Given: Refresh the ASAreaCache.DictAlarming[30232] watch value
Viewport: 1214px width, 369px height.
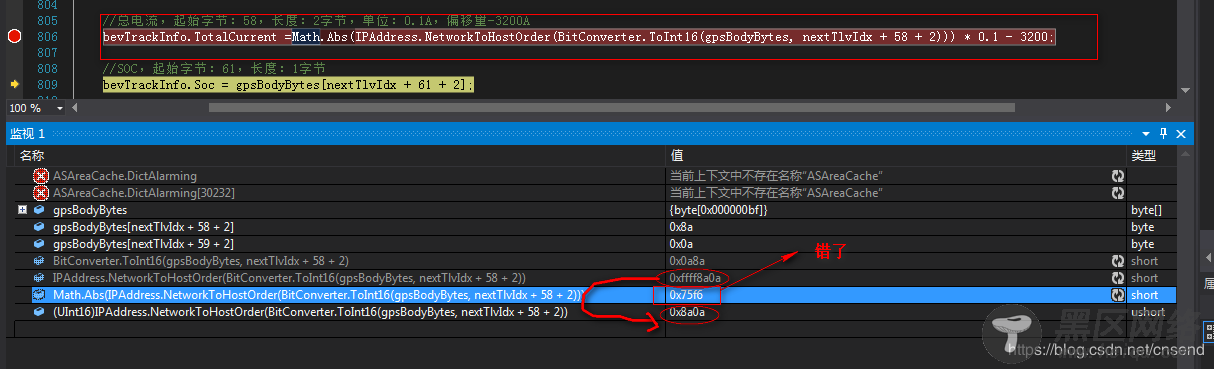Looking at the screenshot, I should tap(1117, 193).
